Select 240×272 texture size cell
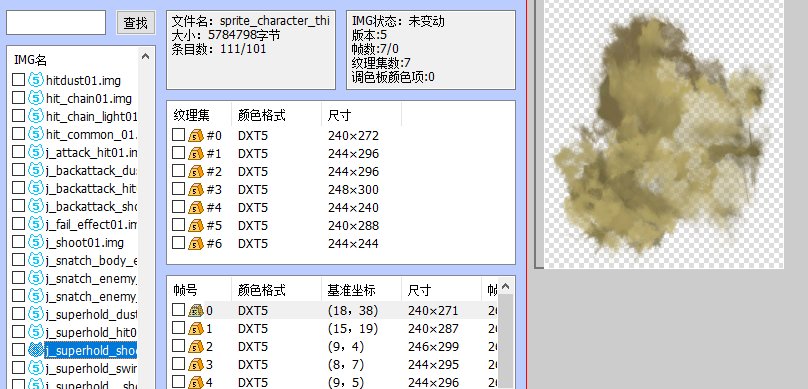The image size is (808, 389). [x=353, y=136]
